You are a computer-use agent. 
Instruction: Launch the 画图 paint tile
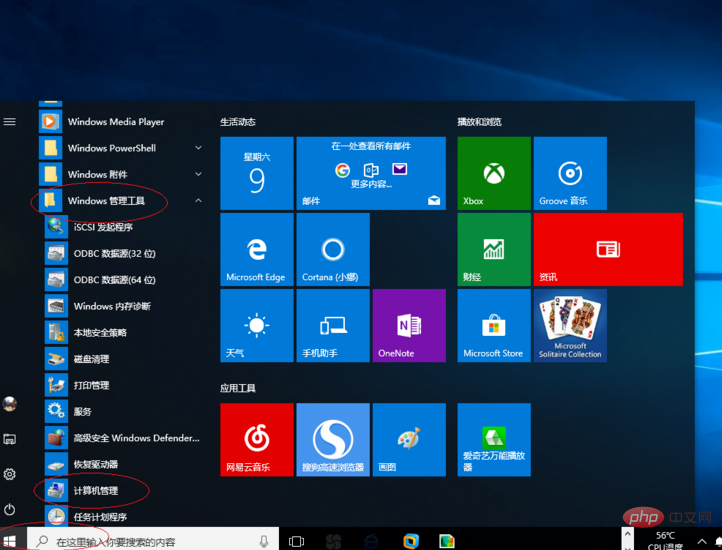click(409, 439)
